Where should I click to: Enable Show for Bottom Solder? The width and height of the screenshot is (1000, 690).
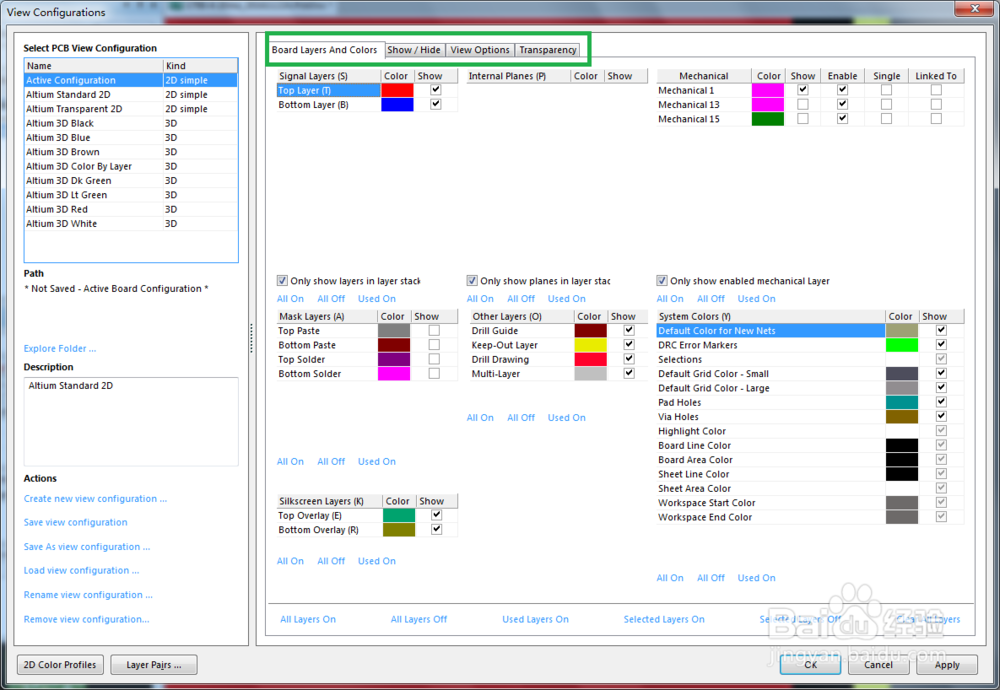click(x=434, y=374)
